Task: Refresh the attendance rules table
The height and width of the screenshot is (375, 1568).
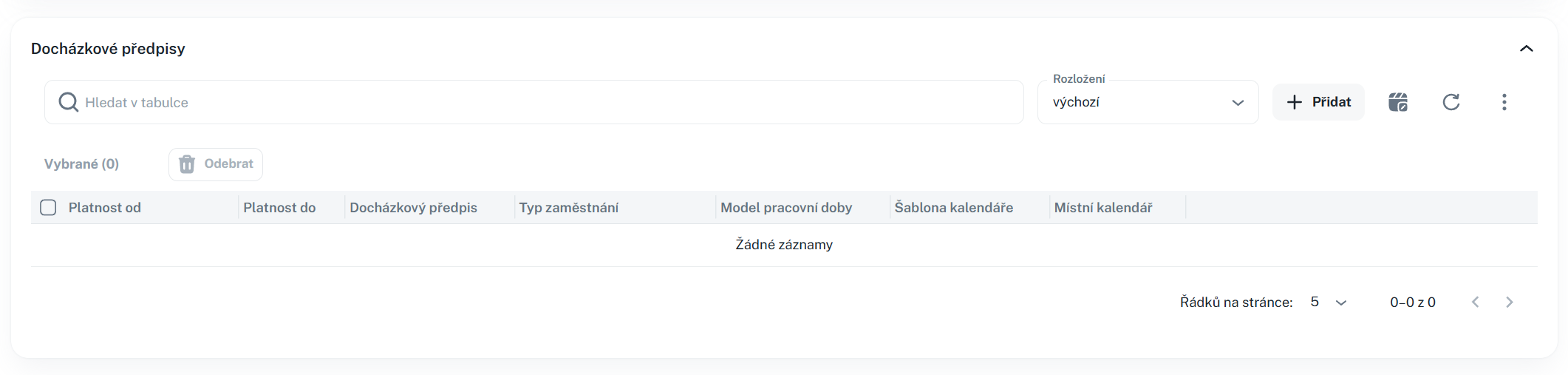Action: [1451, 102]
